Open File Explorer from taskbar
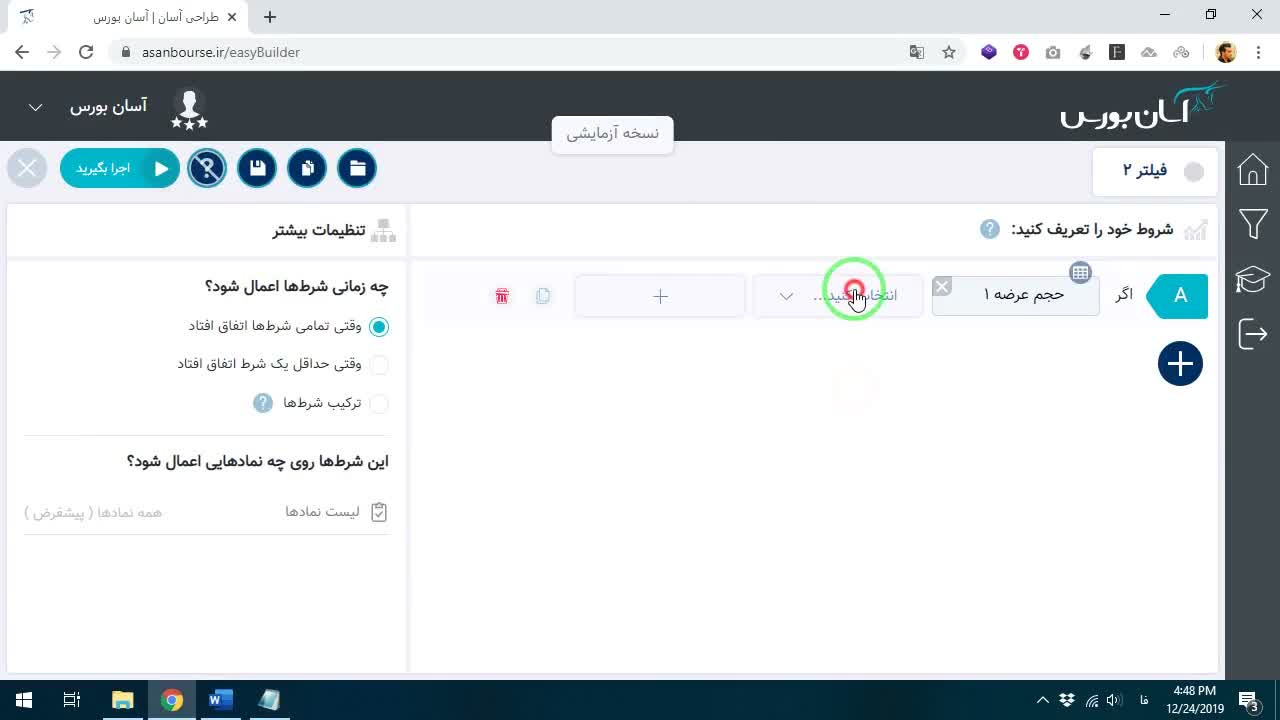Viewport: 1280px width, 720px height. pyautogui.click(x=122, y=700)
